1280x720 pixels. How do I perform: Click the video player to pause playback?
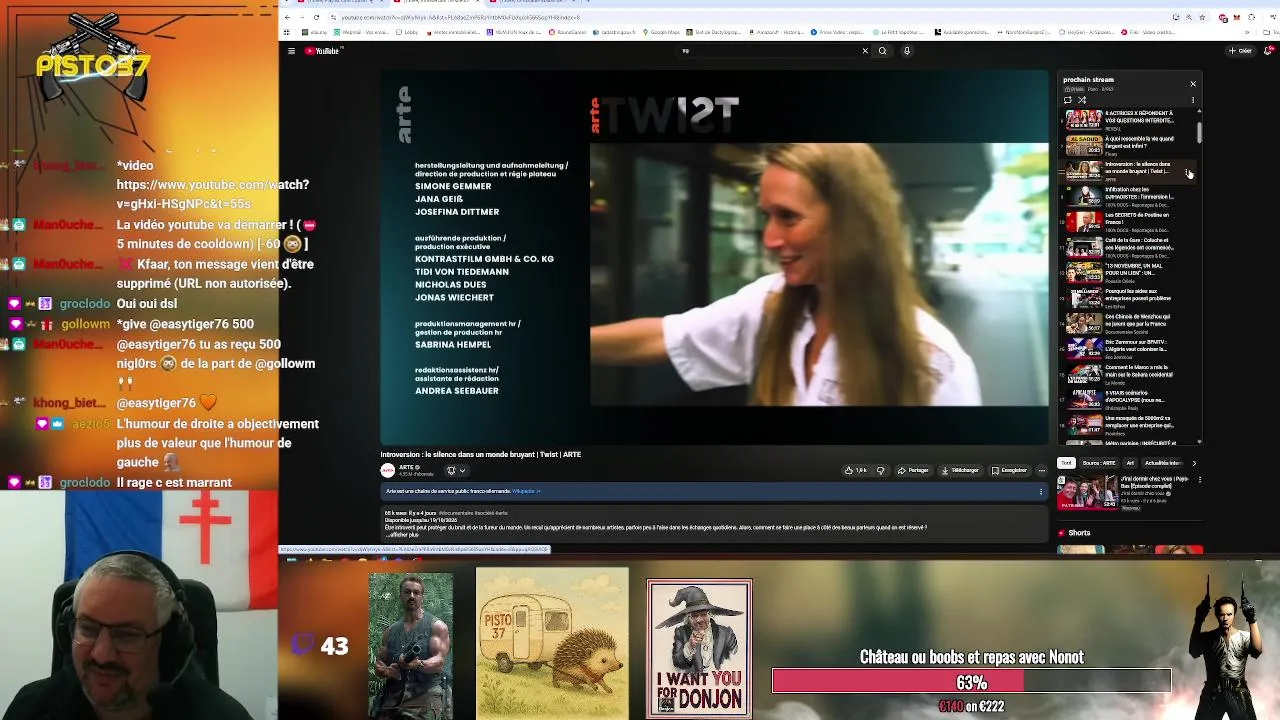click(x=715, y=257)
